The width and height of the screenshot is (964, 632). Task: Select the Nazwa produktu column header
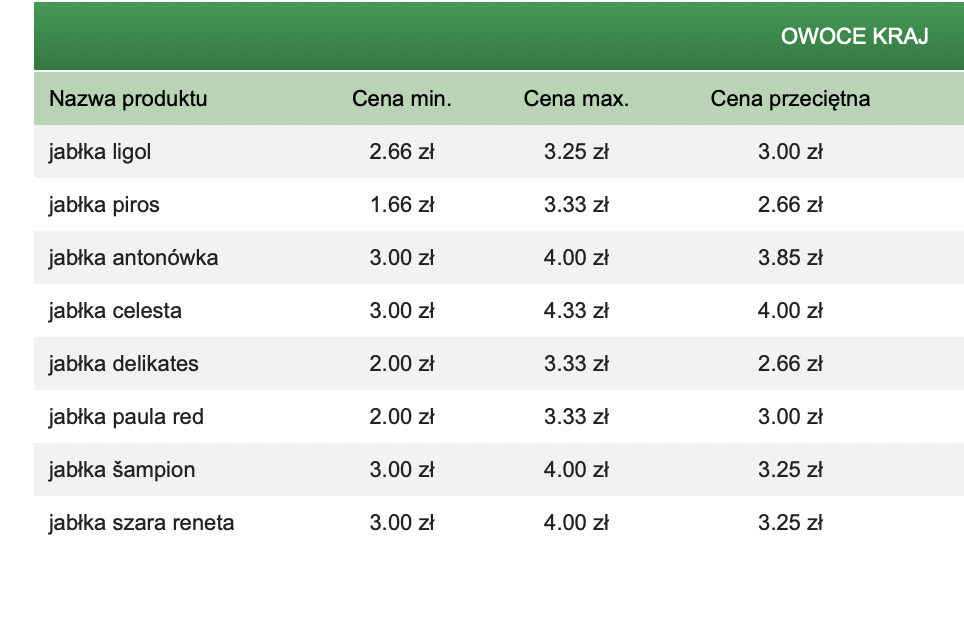(128, 99)
